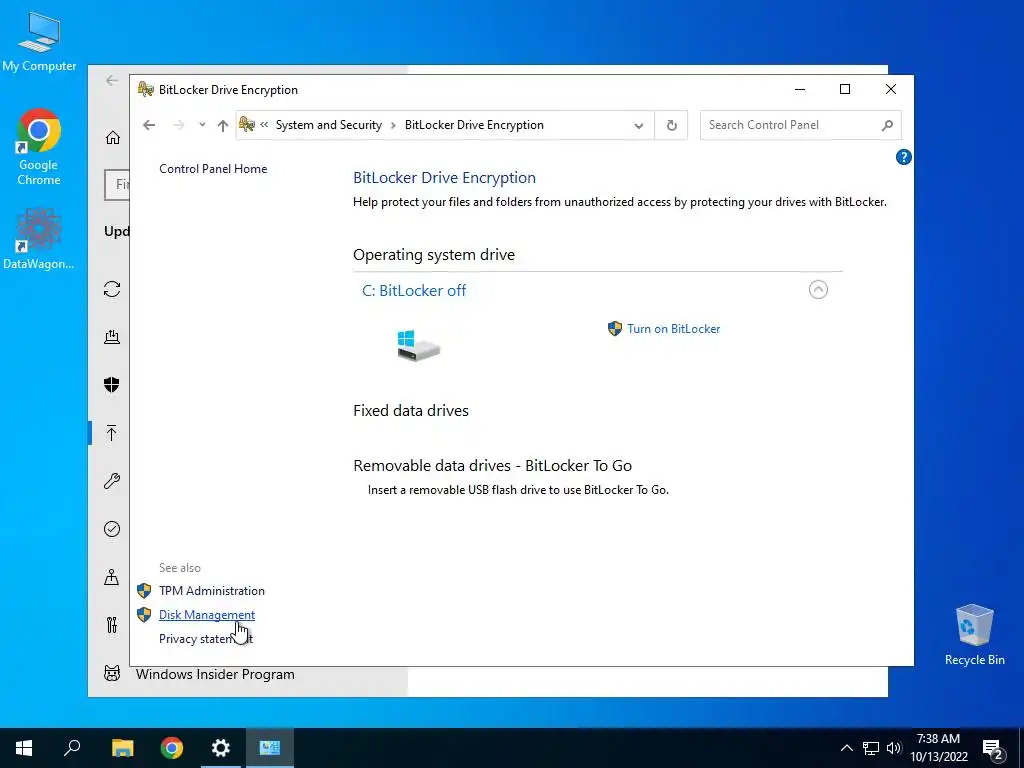Click the taskbar search magnifier
The image size is (1024, 768).
click(72, 748)
